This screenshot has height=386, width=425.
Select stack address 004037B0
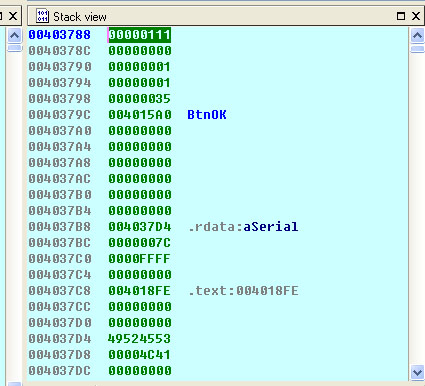59,195
